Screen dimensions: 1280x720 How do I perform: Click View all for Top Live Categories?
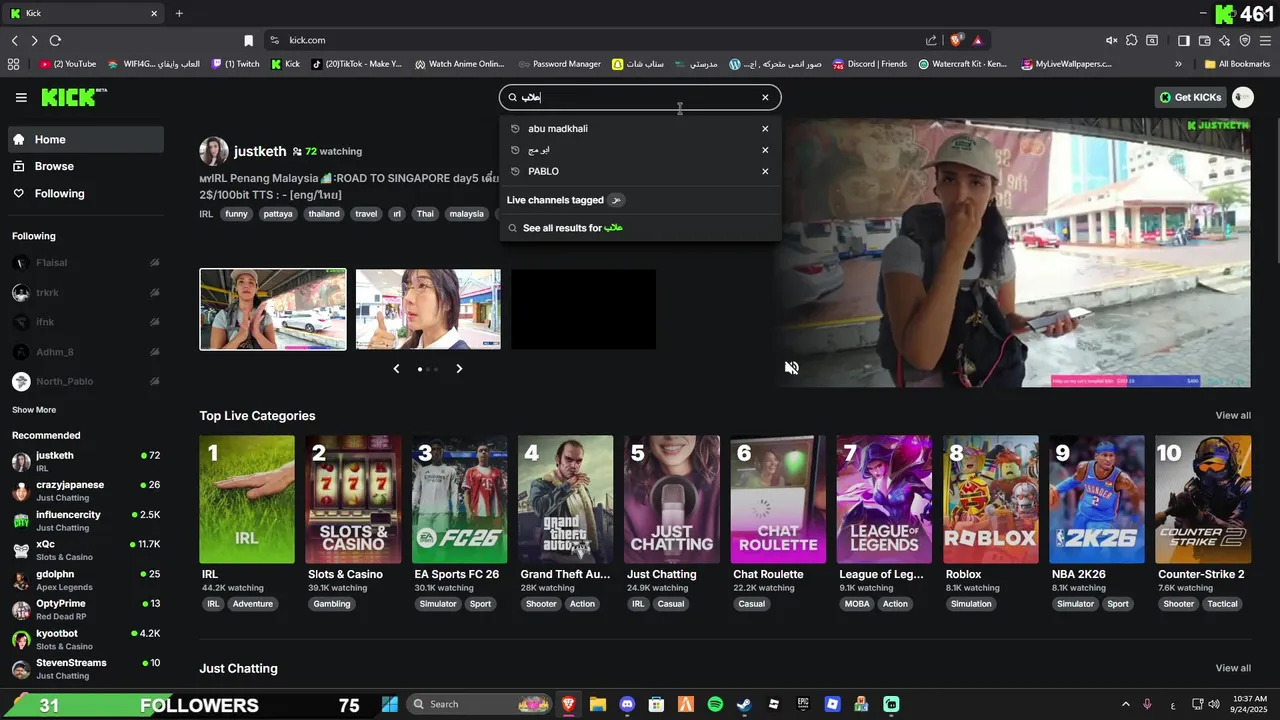[1233, 415]
